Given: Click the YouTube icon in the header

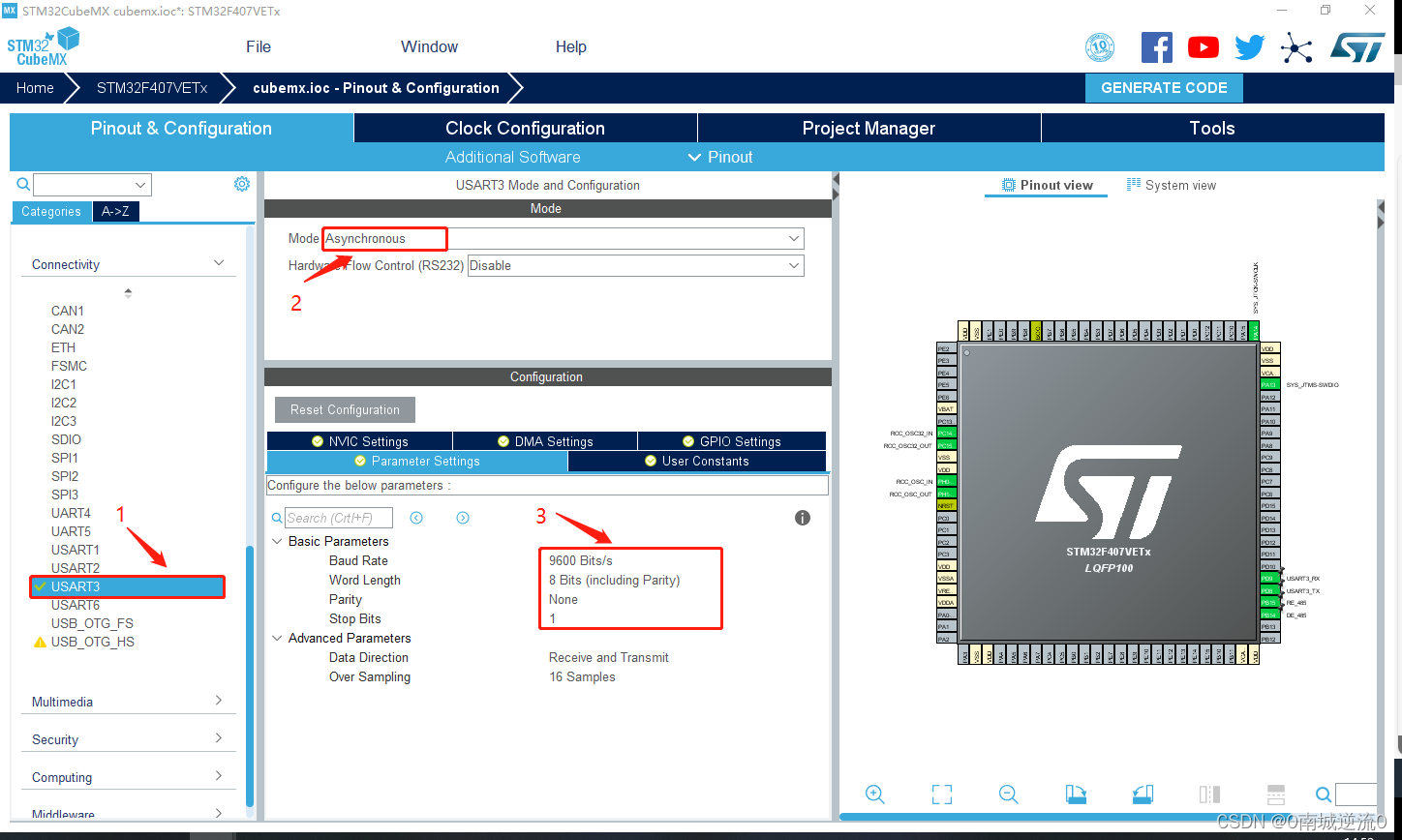Looking at the screenshot, I should [1203, 45].
